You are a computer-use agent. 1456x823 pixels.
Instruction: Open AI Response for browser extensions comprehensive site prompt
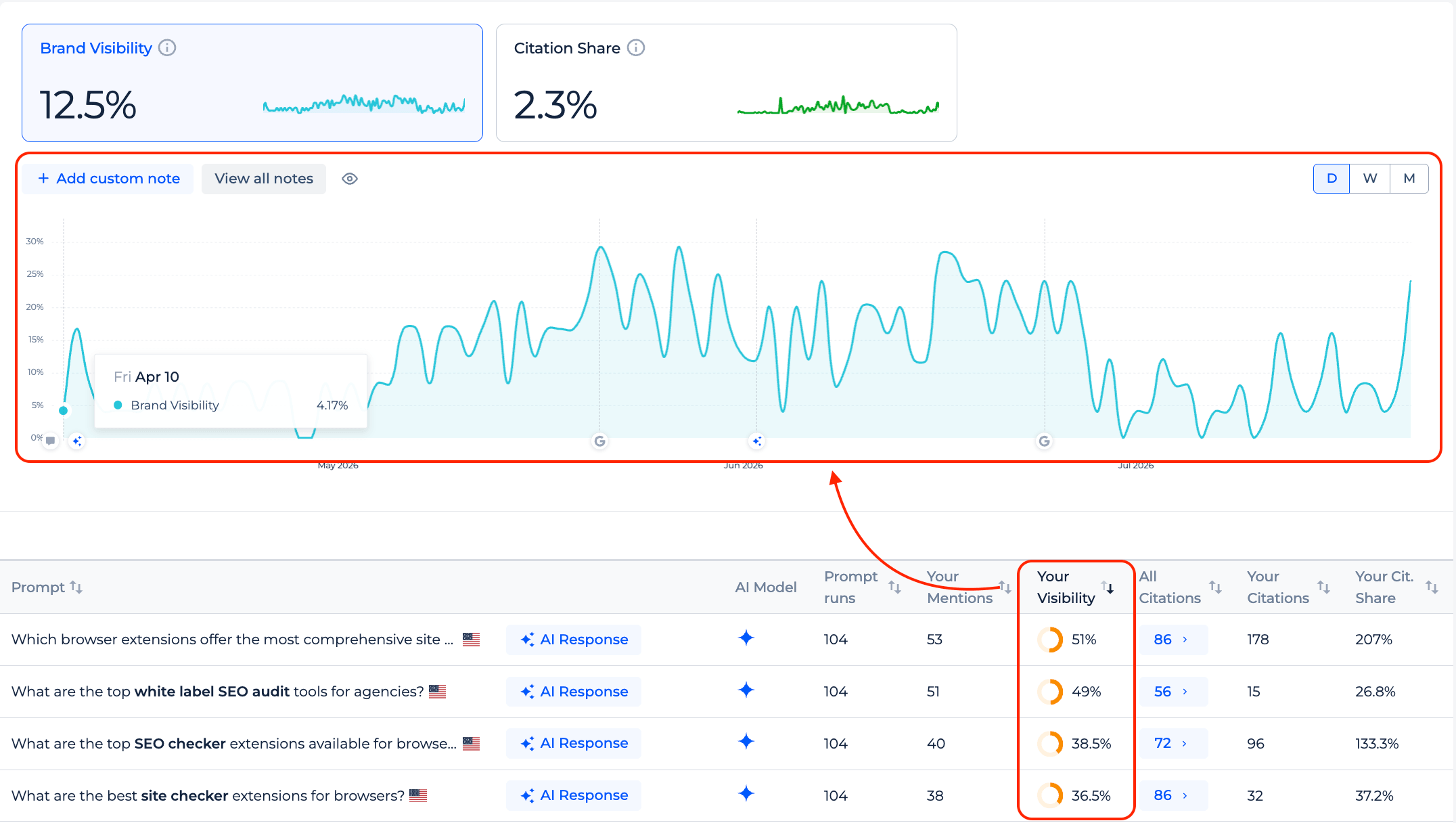[574, 640]
